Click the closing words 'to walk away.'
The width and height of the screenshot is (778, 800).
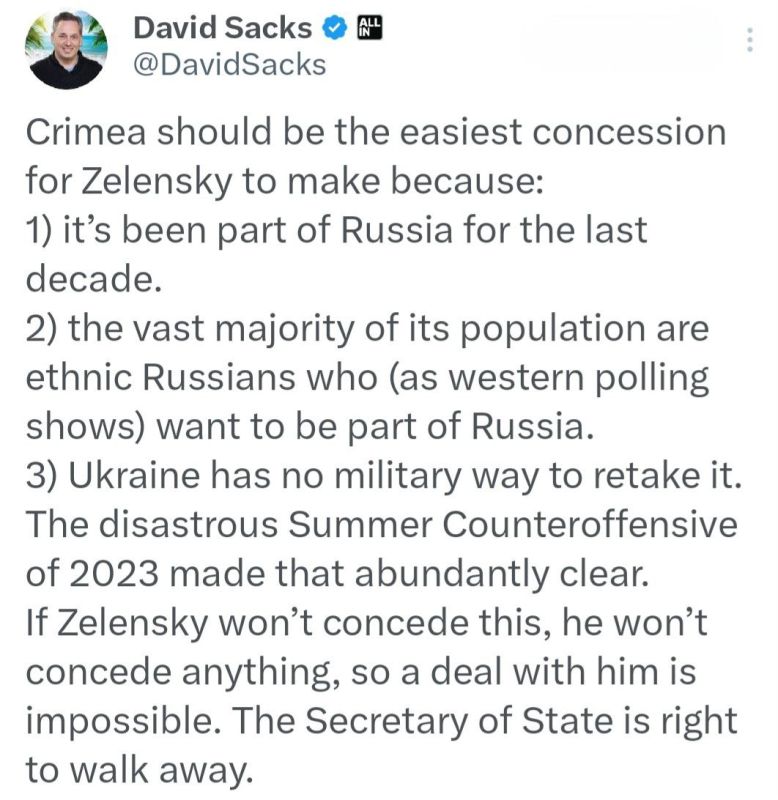(x=139, y=771)
